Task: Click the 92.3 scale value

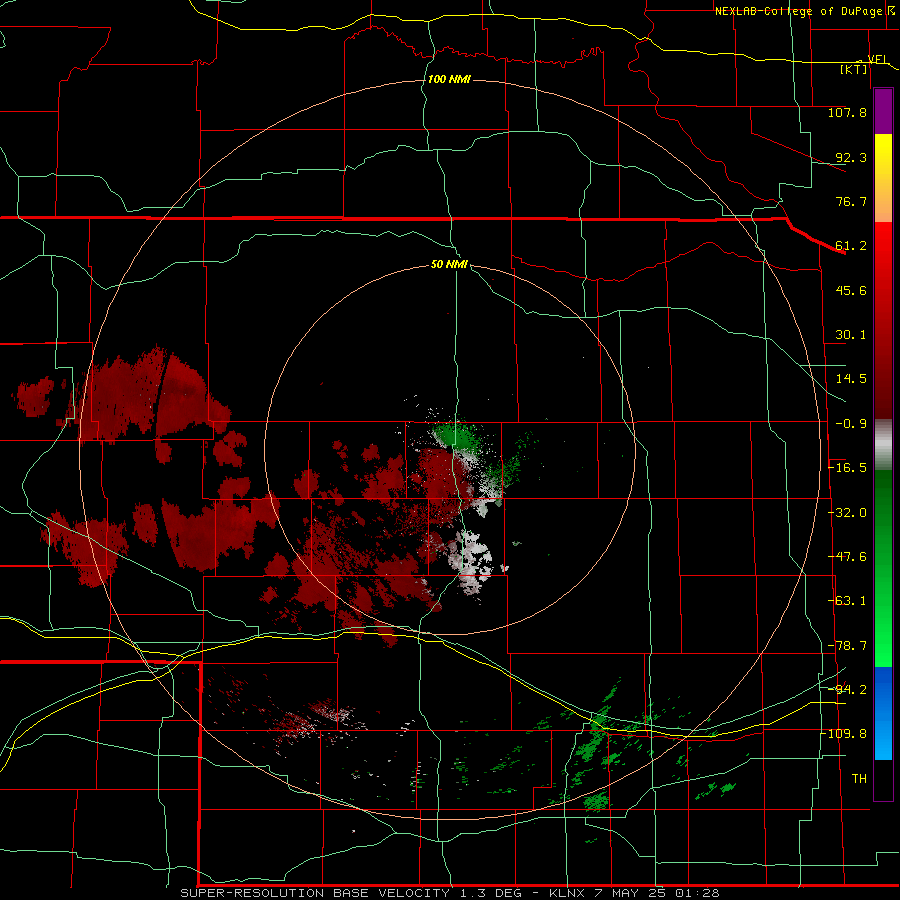Action: (851, 157)
